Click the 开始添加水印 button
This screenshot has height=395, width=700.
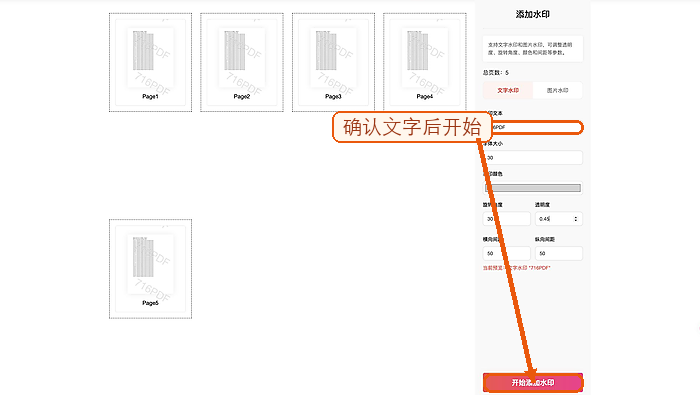(x=533, y=383)
